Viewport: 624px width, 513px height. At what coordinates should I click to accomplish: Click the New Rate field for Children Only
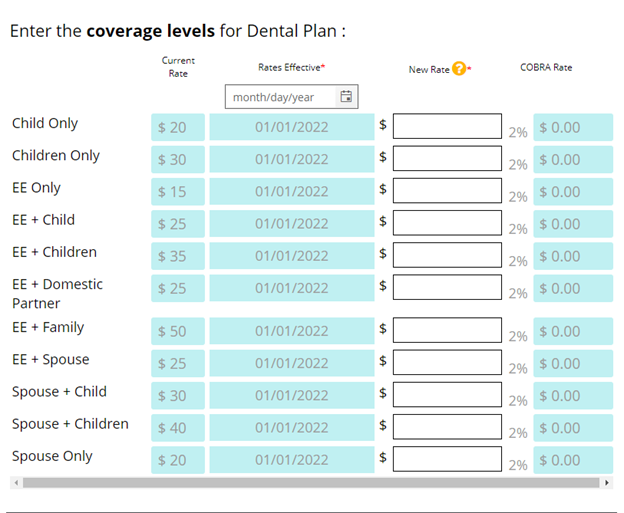(x=447, y=158)
